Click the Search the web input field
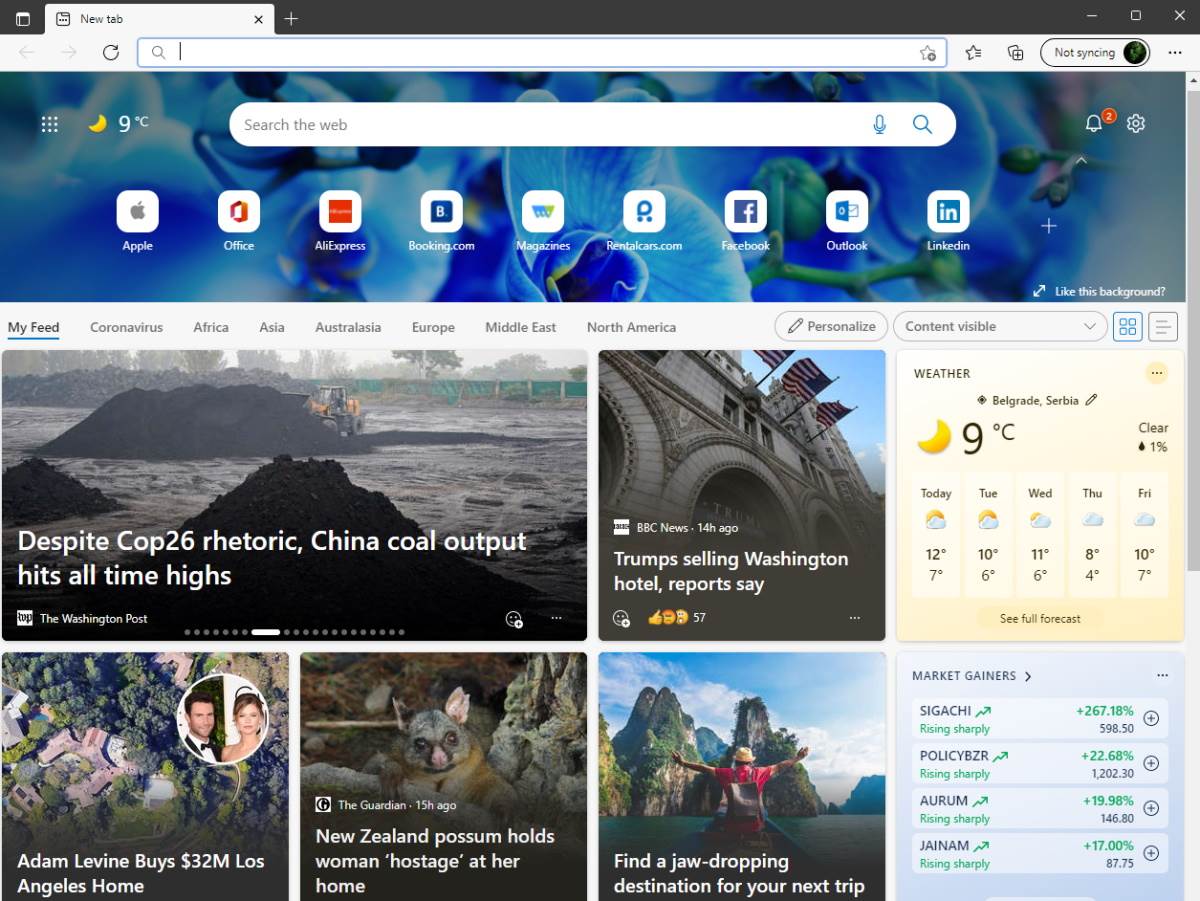 click(x=550, y=125)
